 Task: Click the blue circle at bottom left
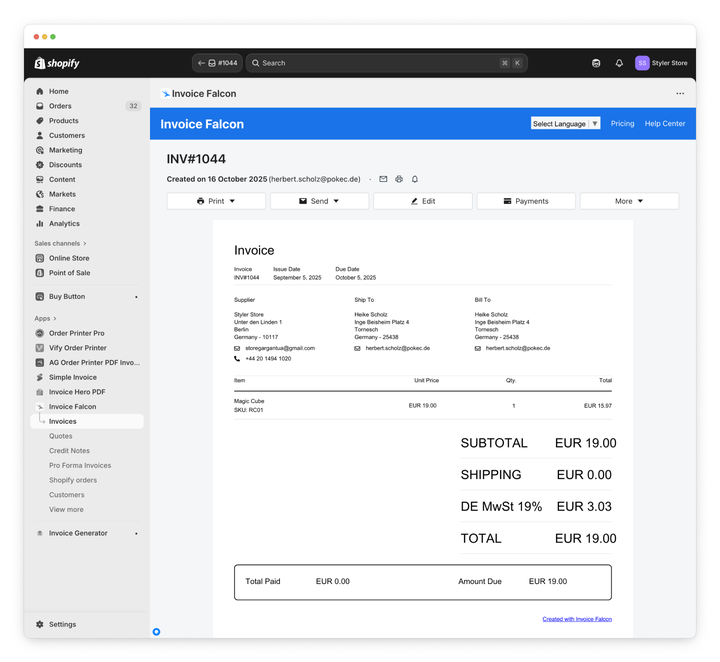157,632
